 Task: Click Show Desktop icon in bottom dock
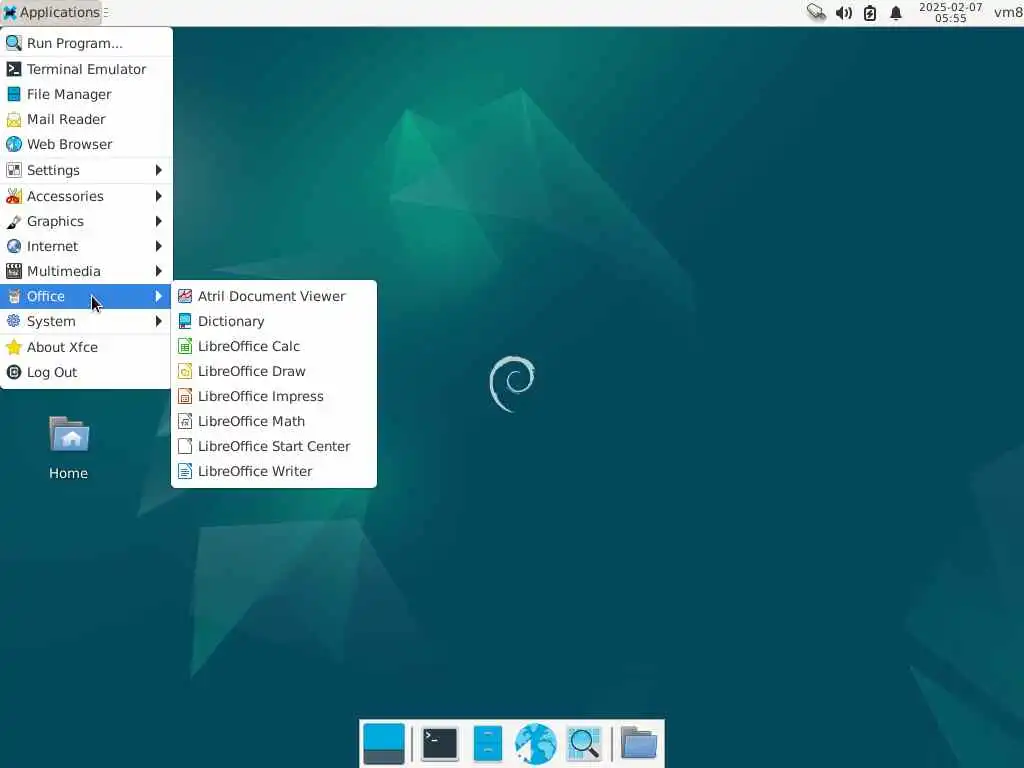[384, 744]
